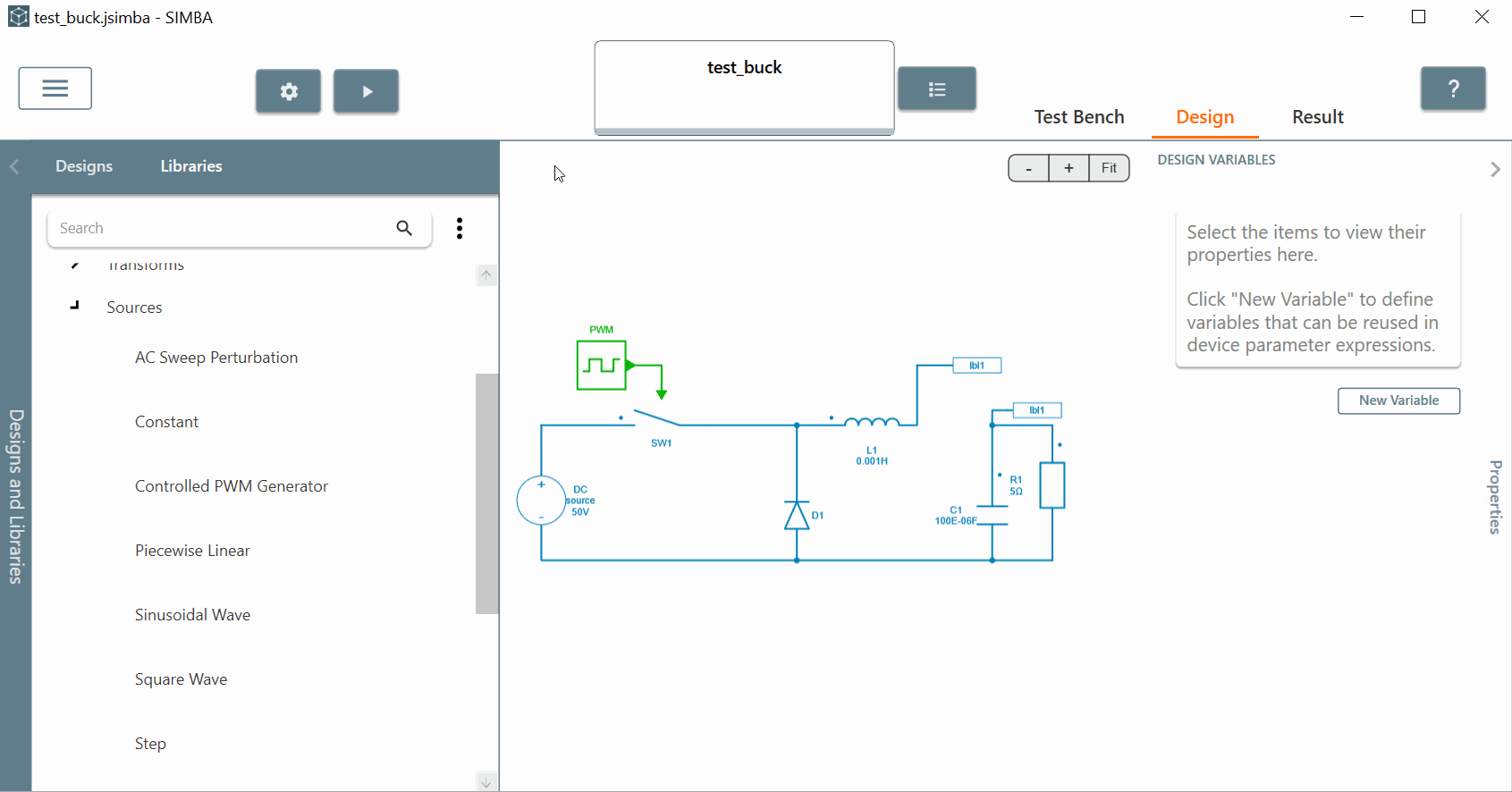Select diode D1 in the circuit
The width and height of the screenshot is (1512, 792).
point(797,516)
